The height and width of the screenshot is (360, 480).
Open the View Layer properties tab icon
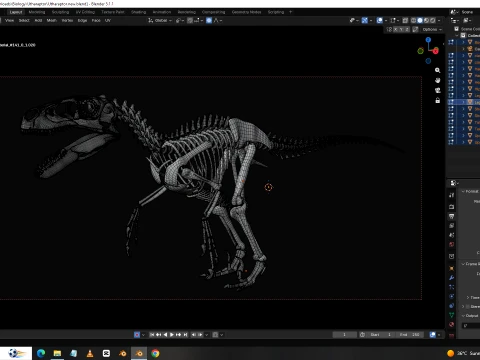[452, 226]
